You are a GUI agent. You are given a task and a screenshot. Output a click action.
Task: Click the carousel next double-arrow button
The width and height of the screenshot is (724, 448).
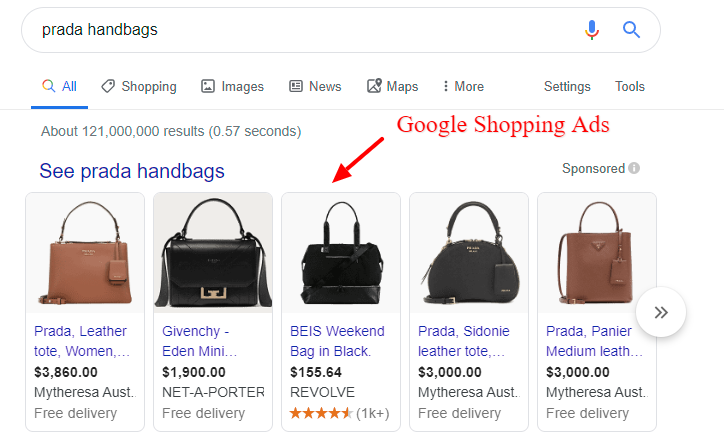661,312
